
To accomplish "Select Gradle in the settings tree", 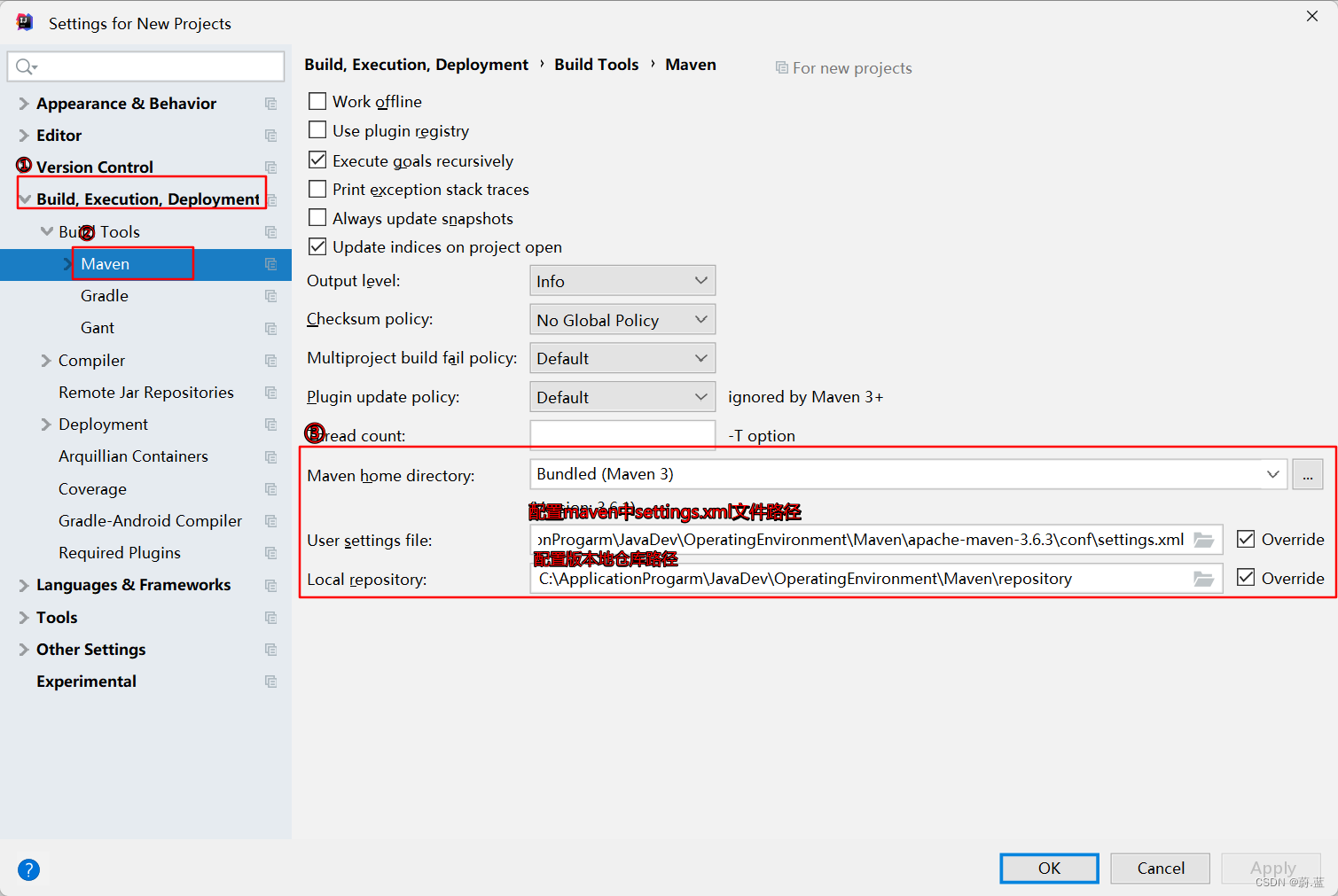I will pyautogui.click(x=105, y=296).
